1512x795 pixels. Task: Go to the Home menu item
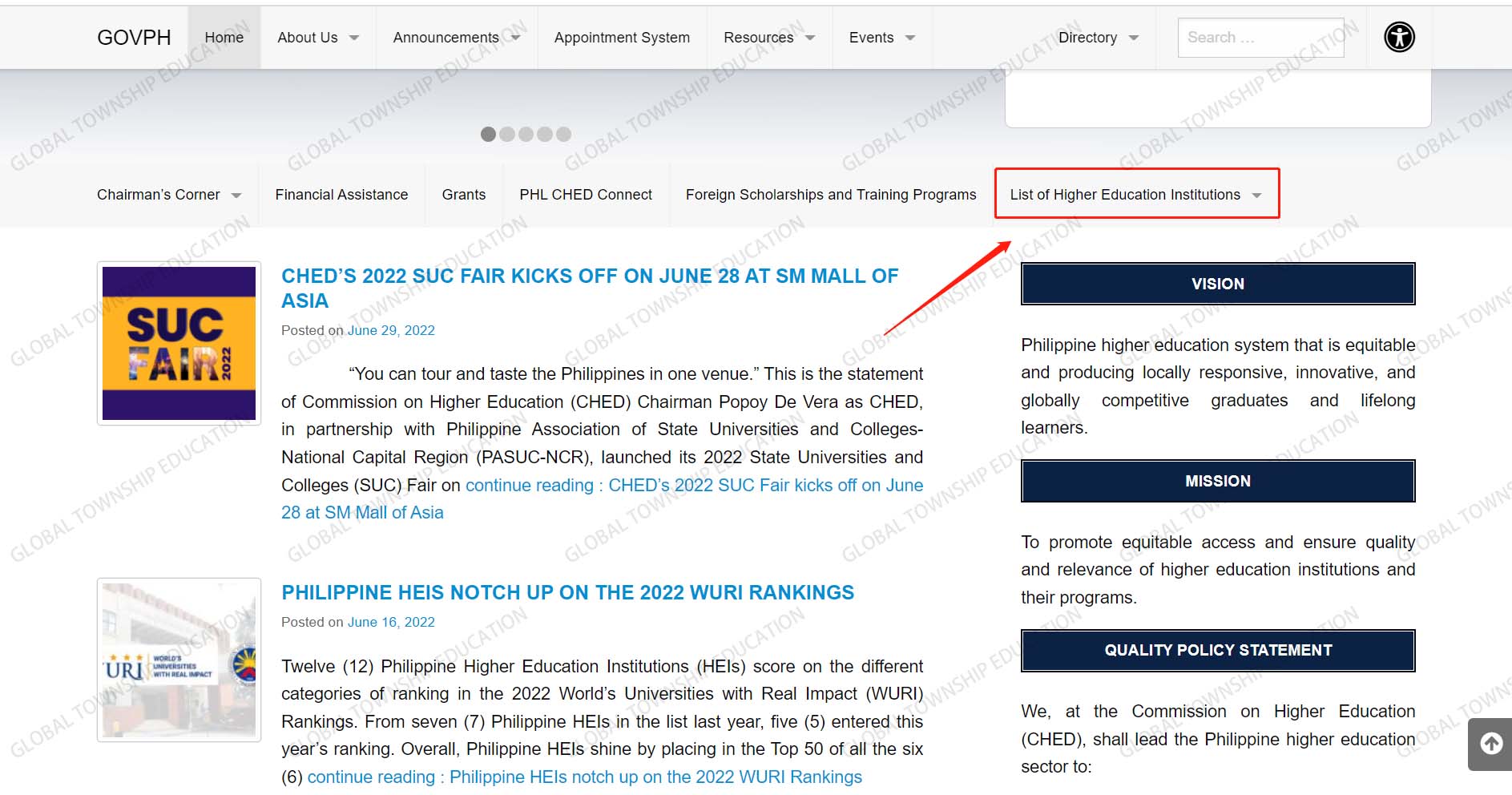[x=224, y=38]
